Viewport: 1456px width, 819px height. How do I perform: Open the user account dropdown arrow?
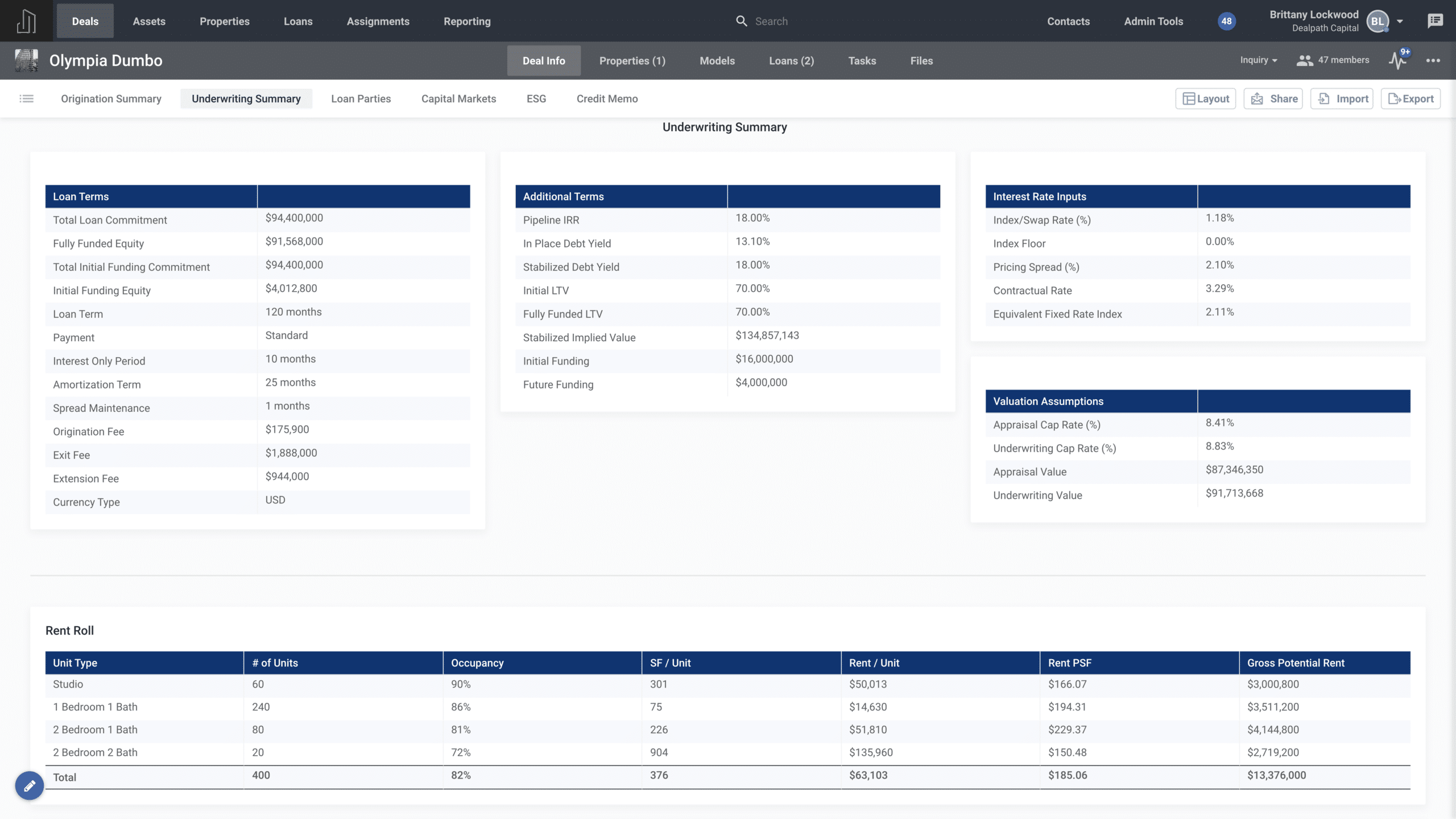tap(1400, 22)
